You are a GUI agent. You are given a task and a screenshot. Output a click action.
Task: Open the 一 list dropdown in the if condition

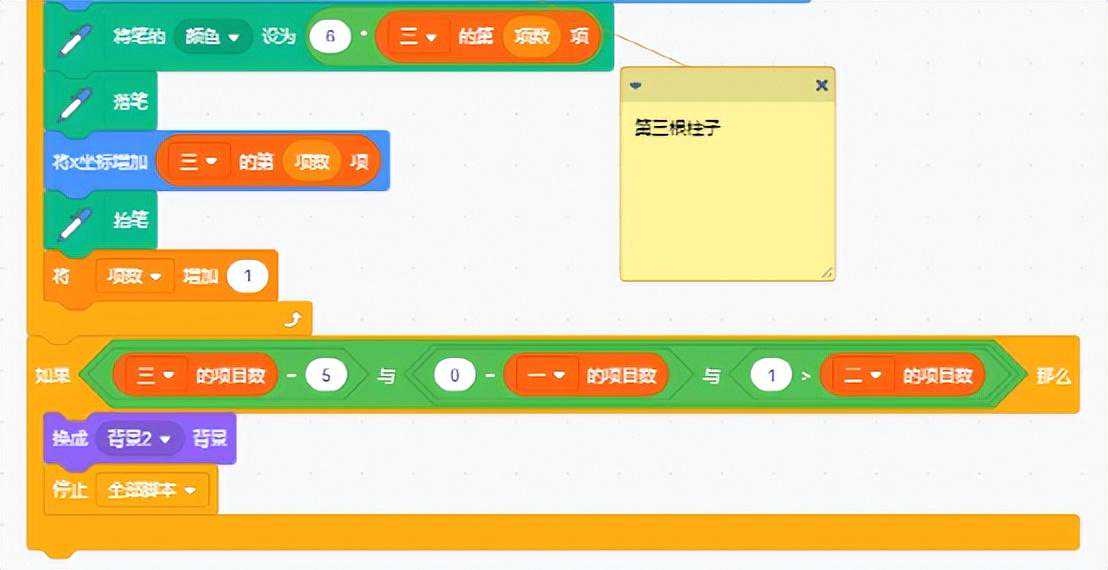(x=540, y=376)
